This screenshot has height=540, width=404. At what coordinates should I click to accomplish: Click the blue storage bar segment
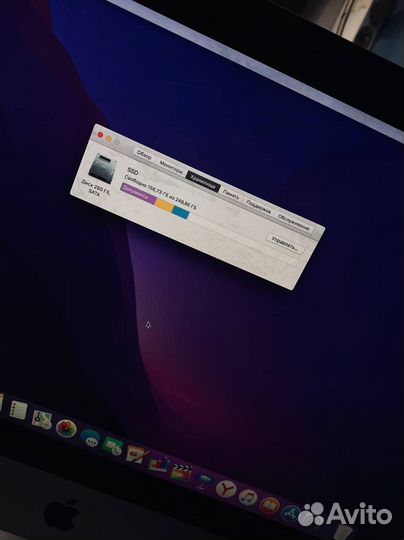[x=181, y=212]
